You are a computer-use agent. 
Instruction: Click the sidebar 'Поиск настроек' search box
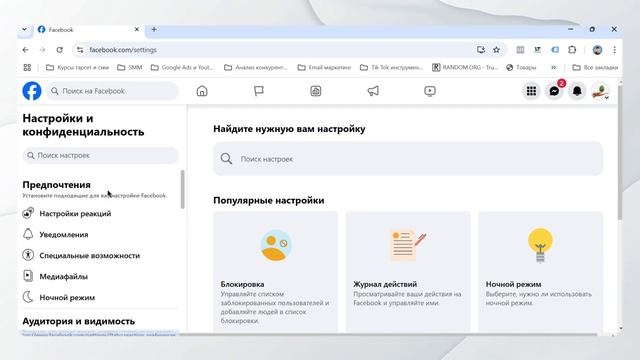pos(100,156)
